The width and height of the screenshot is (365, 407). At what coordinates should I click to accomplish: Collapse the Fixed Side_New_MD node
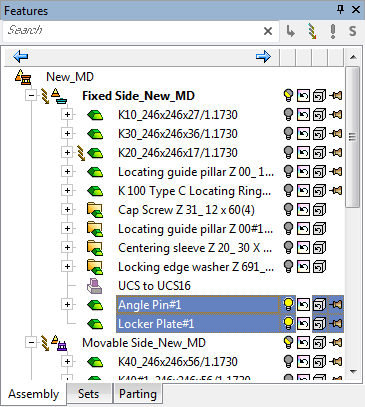pos(31,96)
